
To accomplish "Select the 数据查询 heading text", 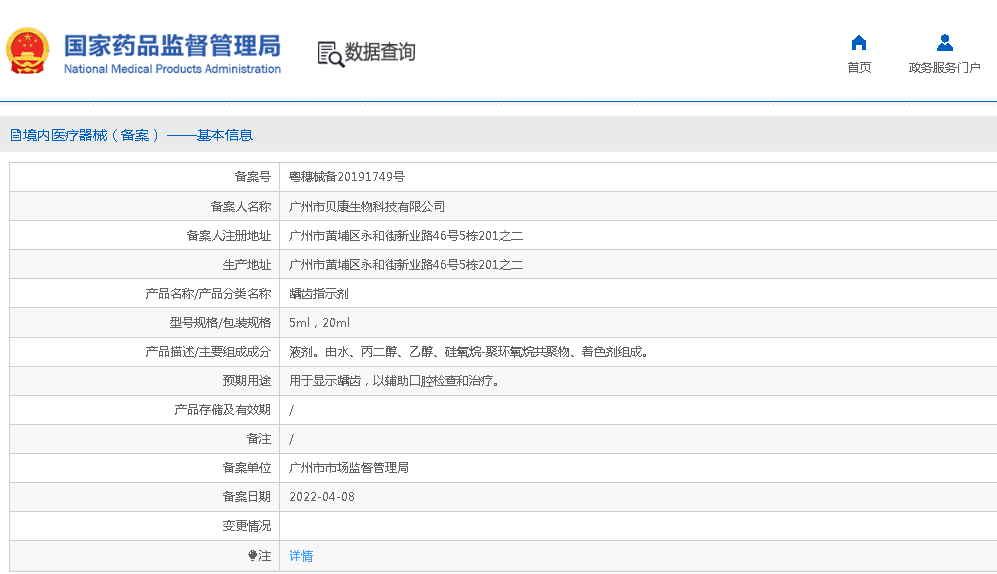I will pyautogui.click(x=380, y=52).
